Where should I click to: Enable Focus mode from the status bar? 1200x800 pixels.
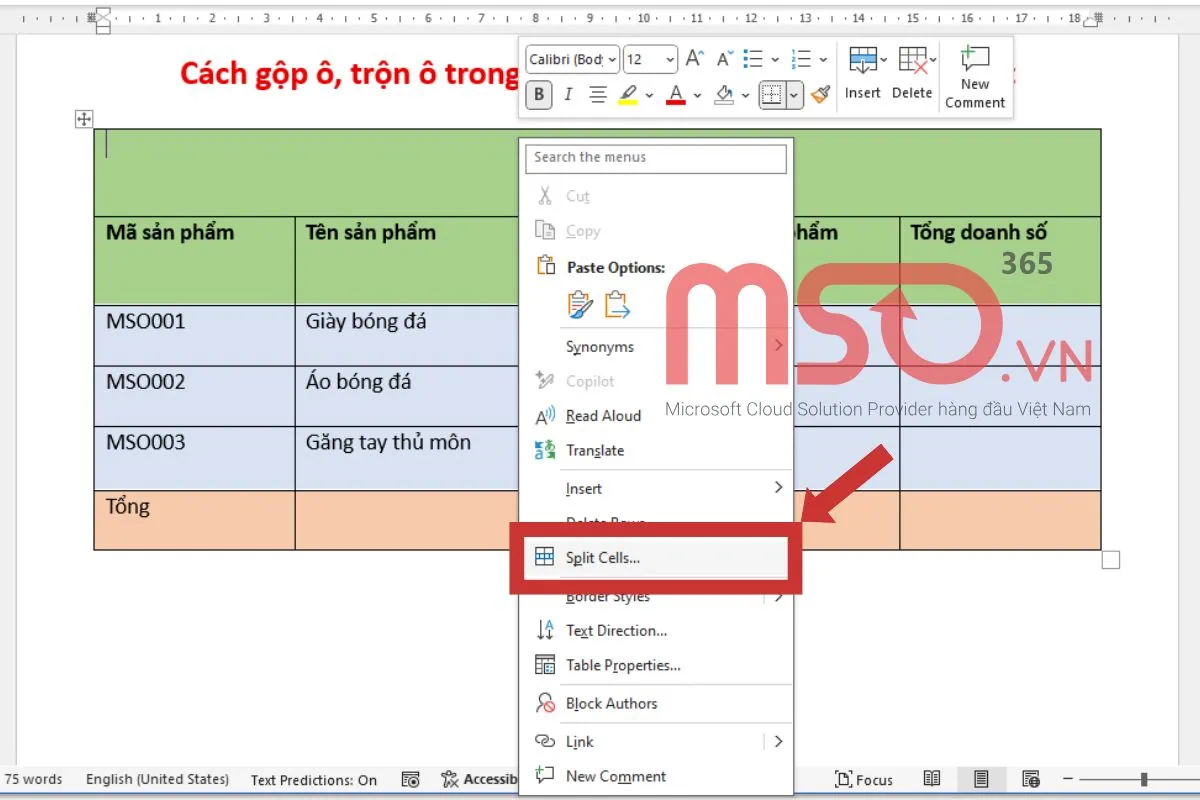[864, 779]
